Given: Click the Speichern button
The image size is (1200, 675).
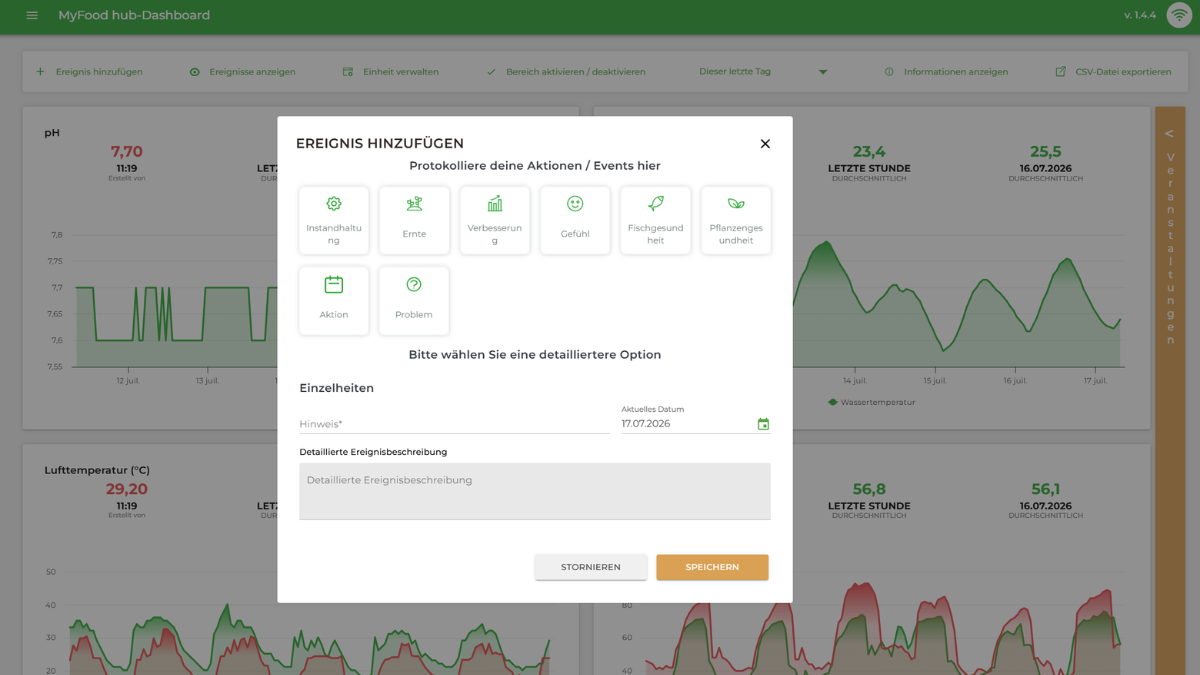Looking at the screenshot, I should tap(712, 567).
